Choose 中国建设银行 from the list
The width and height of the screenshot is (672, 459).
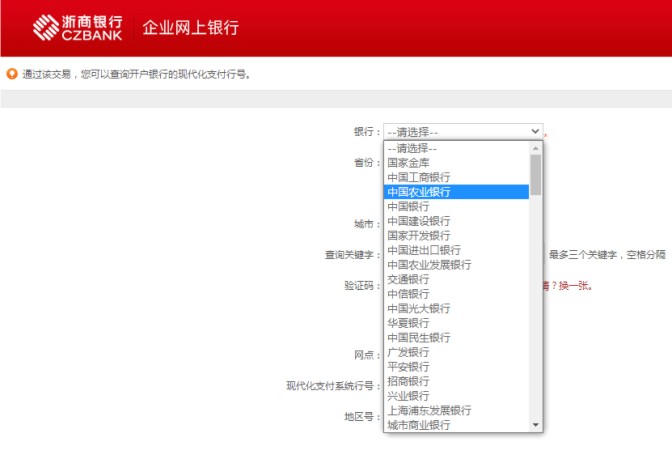[x=456, y=221]
